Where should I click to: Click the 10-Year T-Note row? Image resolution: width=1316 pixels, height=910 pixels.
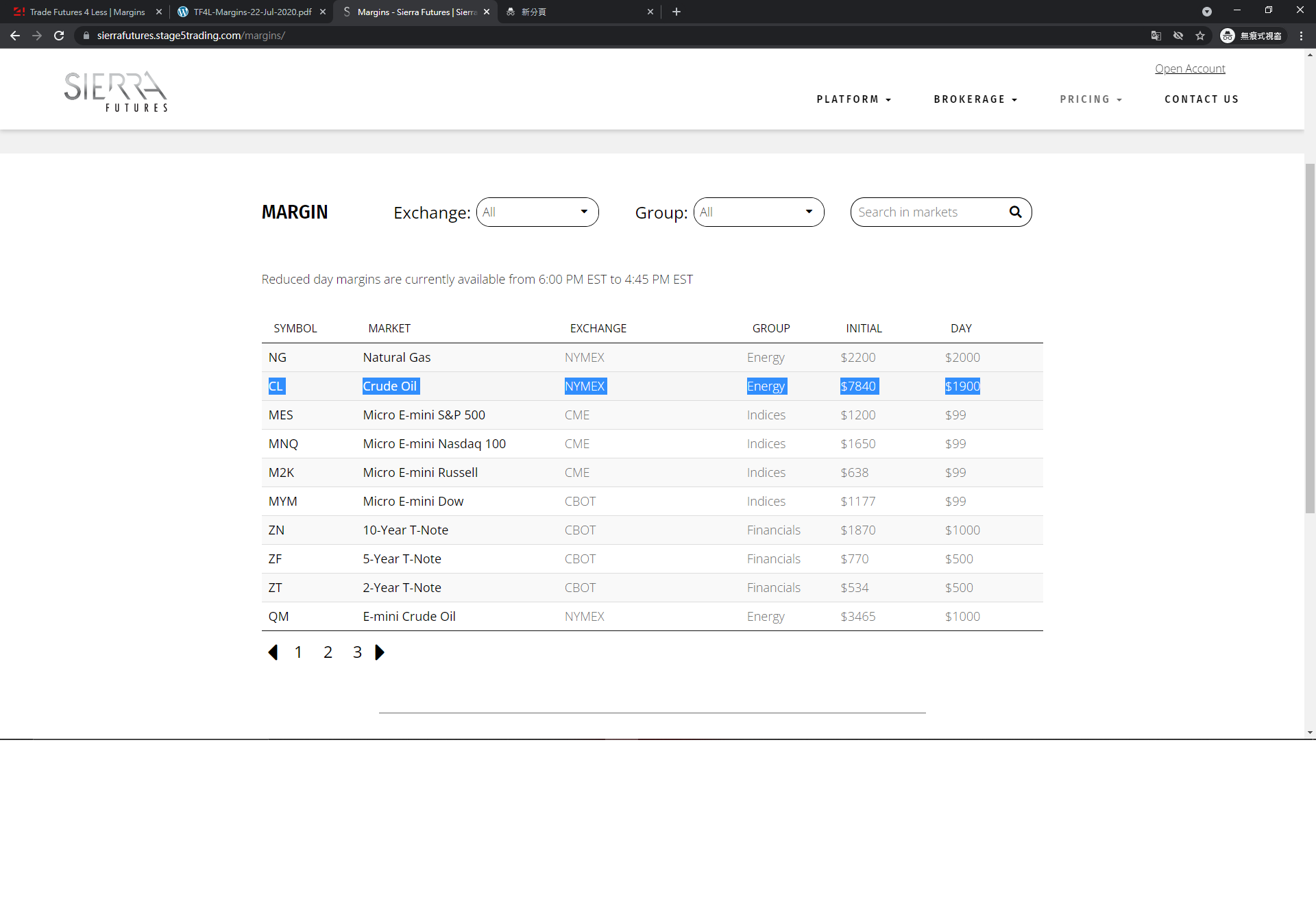(x=653, y=530)
